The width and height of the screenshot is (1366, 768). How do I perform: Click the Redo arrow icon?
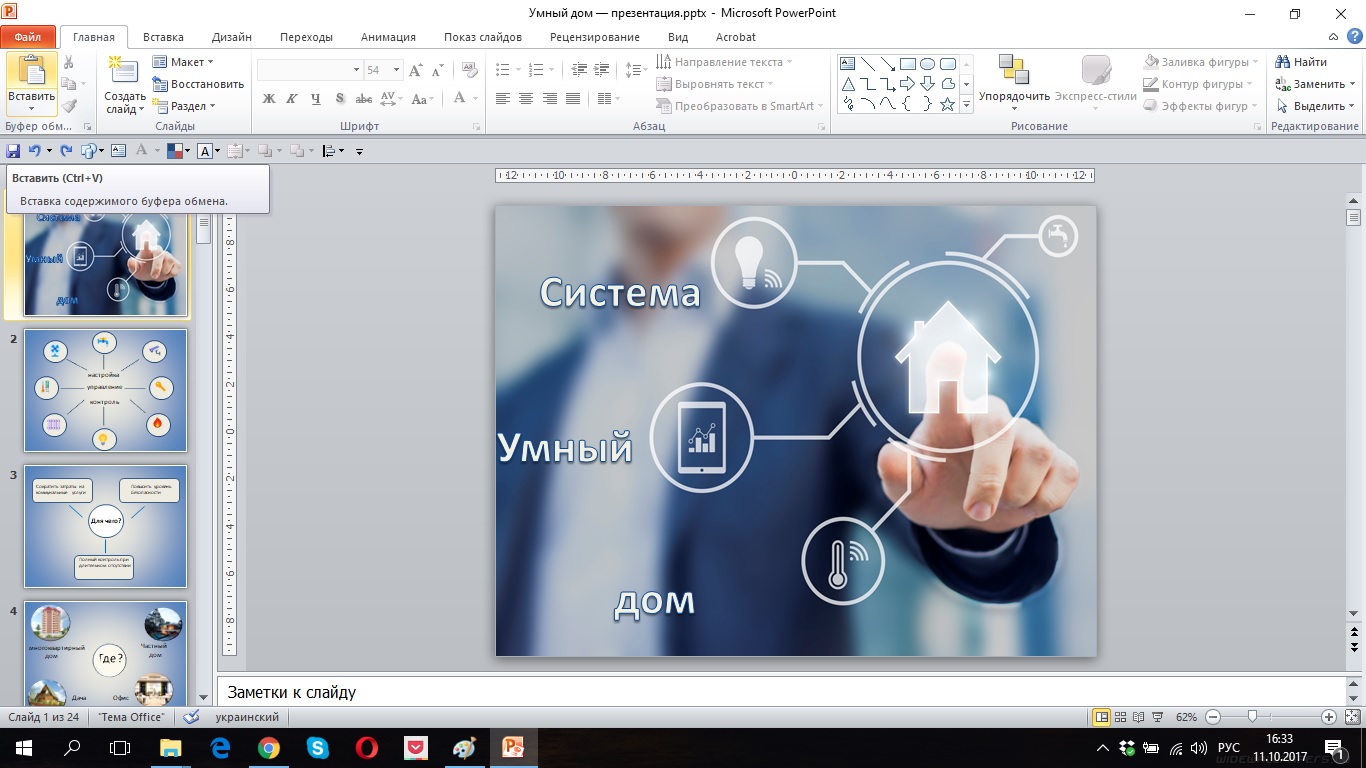coord(66,151)
